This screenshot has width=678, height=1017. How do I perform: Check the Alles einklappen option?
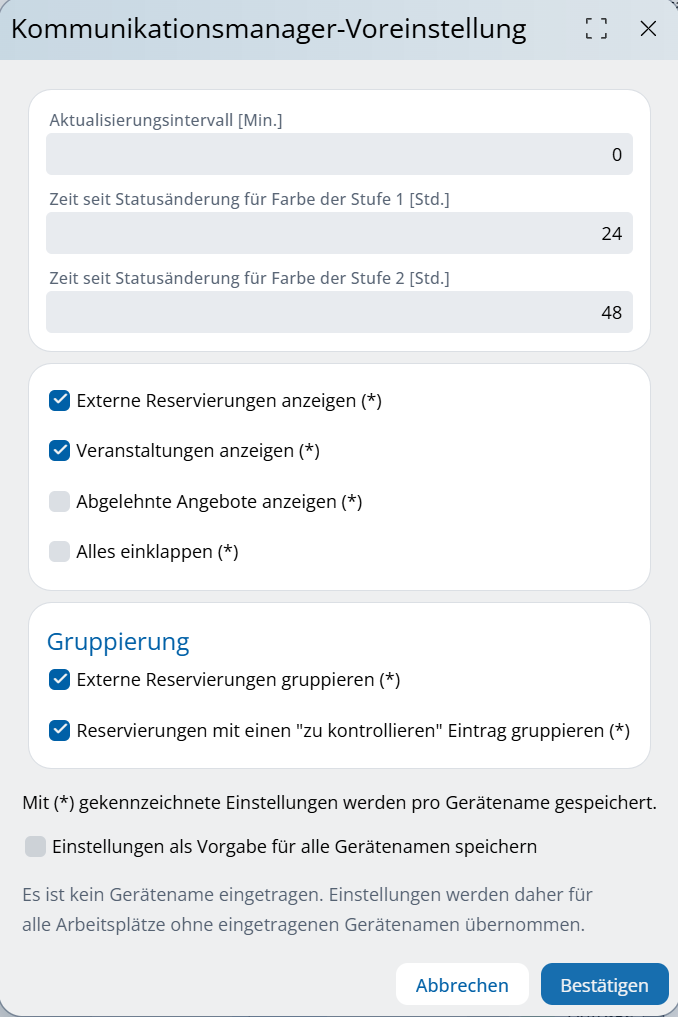[x=60, y=551]
